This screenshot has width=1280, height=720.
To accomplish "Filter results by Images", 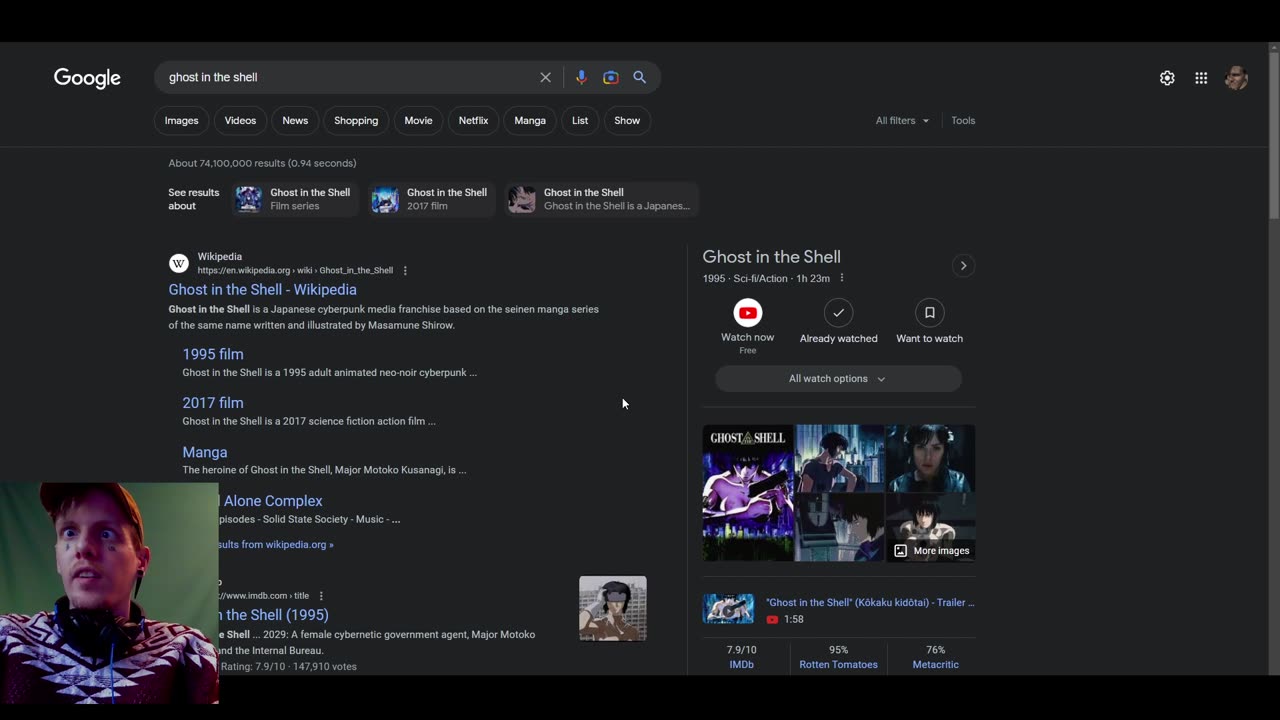I will tap(181, 121).
